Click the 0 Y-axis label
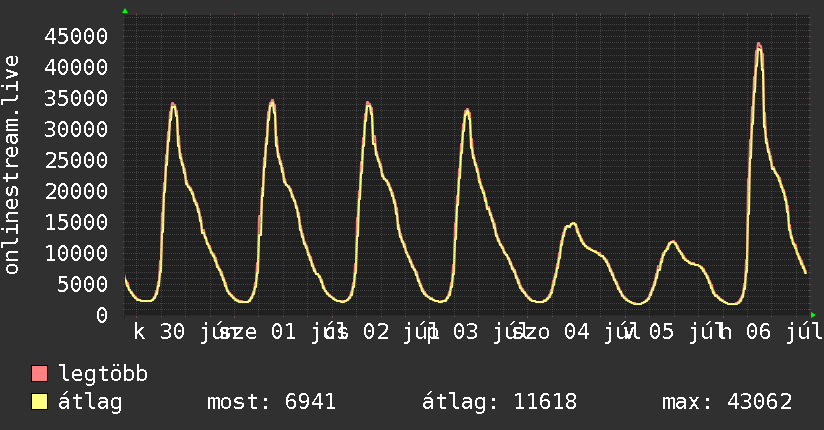 102,315
